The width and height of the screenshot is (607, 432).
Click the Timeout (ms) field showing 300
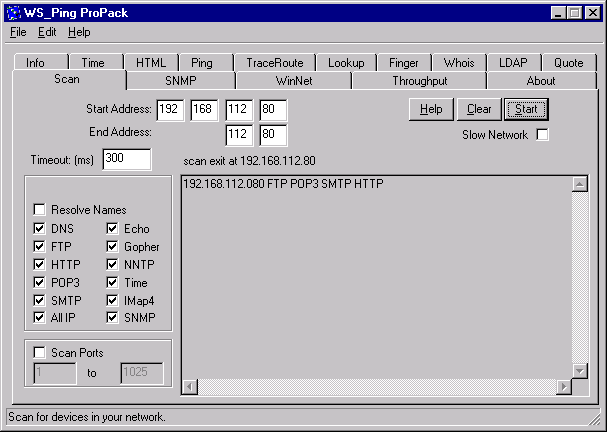coord(127,159)
